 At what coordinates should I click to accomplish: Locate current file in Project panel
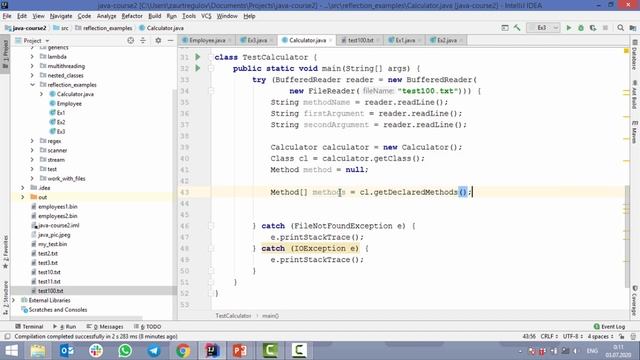(x=130, y=40)
